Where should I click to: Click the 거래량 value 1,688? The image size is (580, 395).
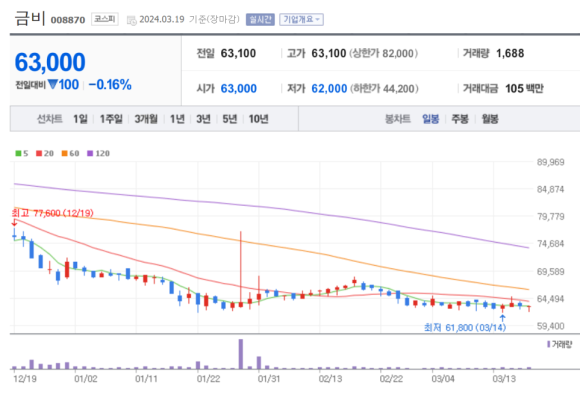point(510,53)
